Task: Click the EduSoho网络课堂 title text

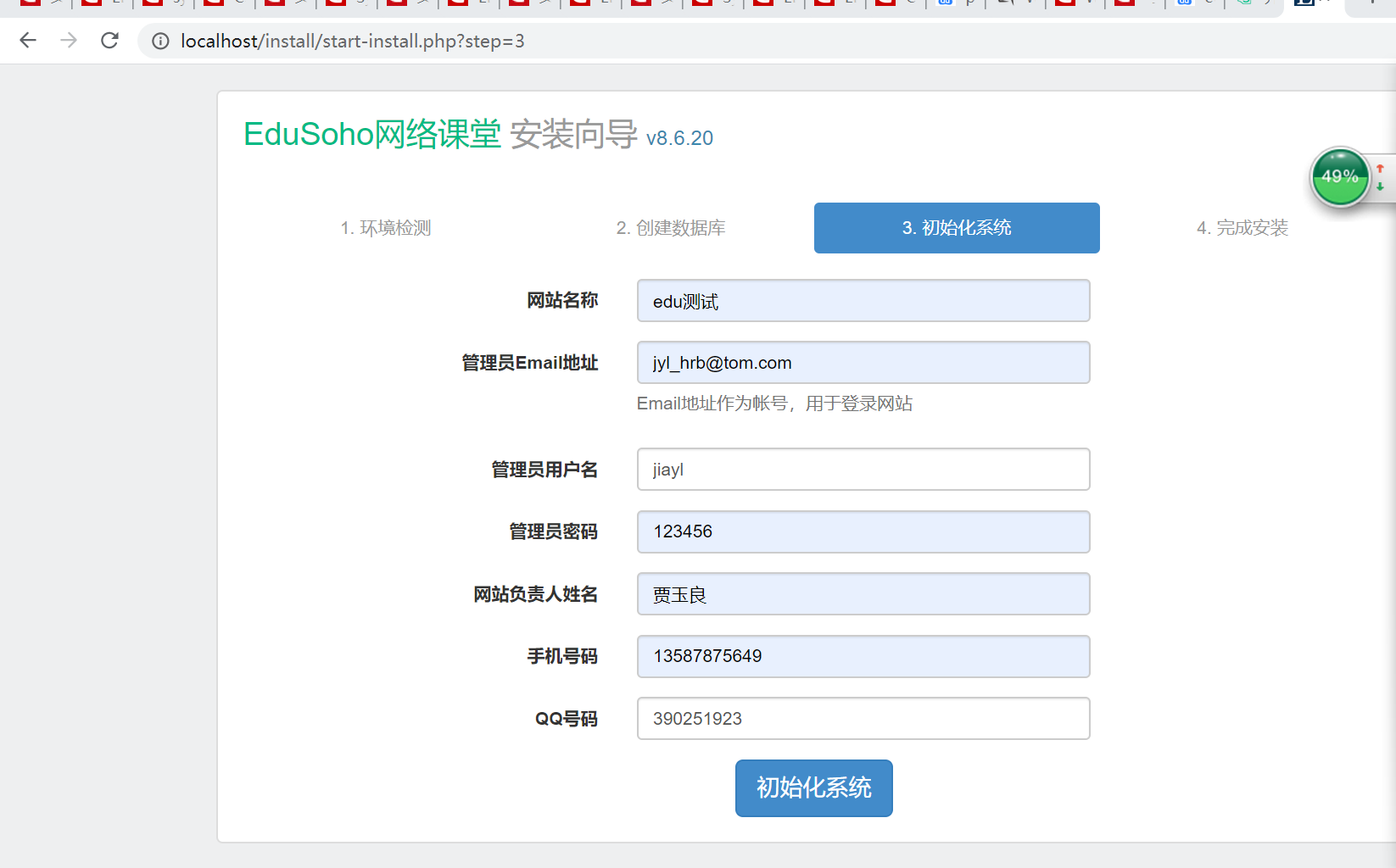Action: (x=372, y=135)
